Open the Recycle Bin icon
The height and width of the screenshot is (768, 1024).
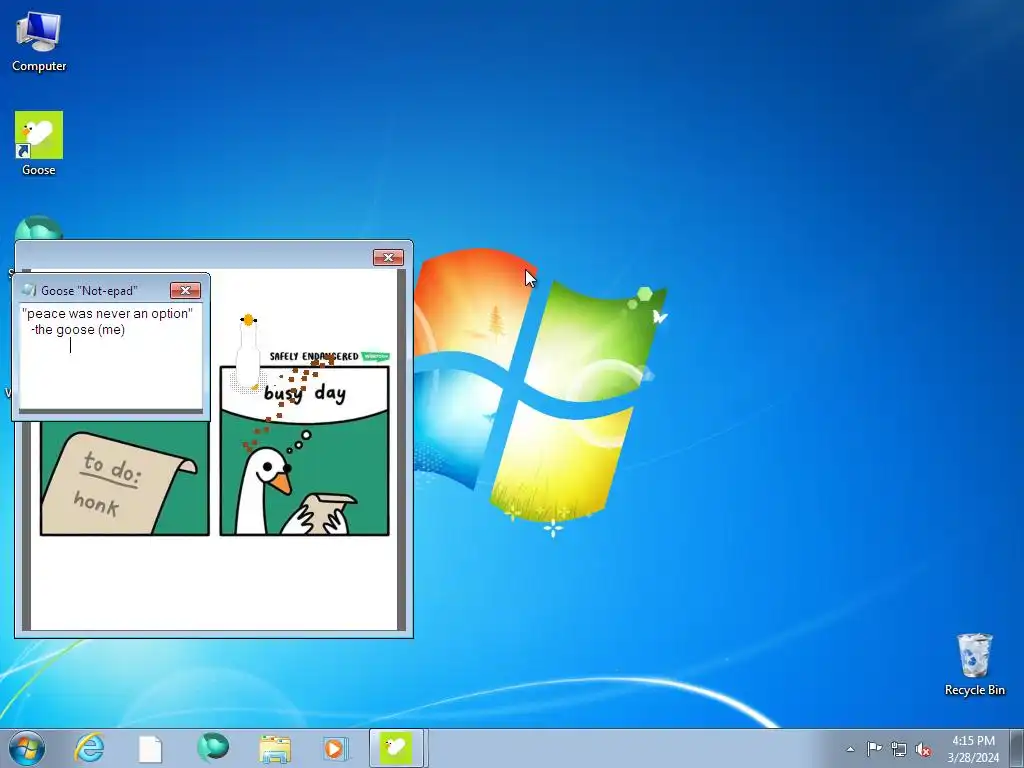point(974,664)
